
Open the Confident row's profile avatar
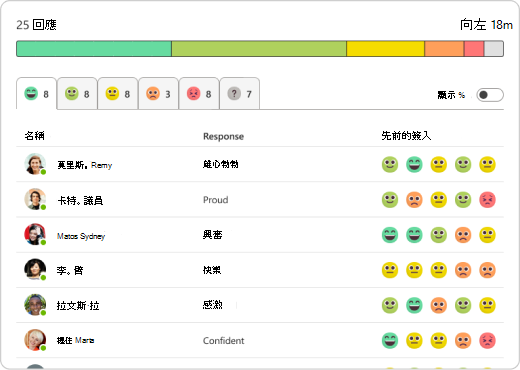[x=35, y=340]
